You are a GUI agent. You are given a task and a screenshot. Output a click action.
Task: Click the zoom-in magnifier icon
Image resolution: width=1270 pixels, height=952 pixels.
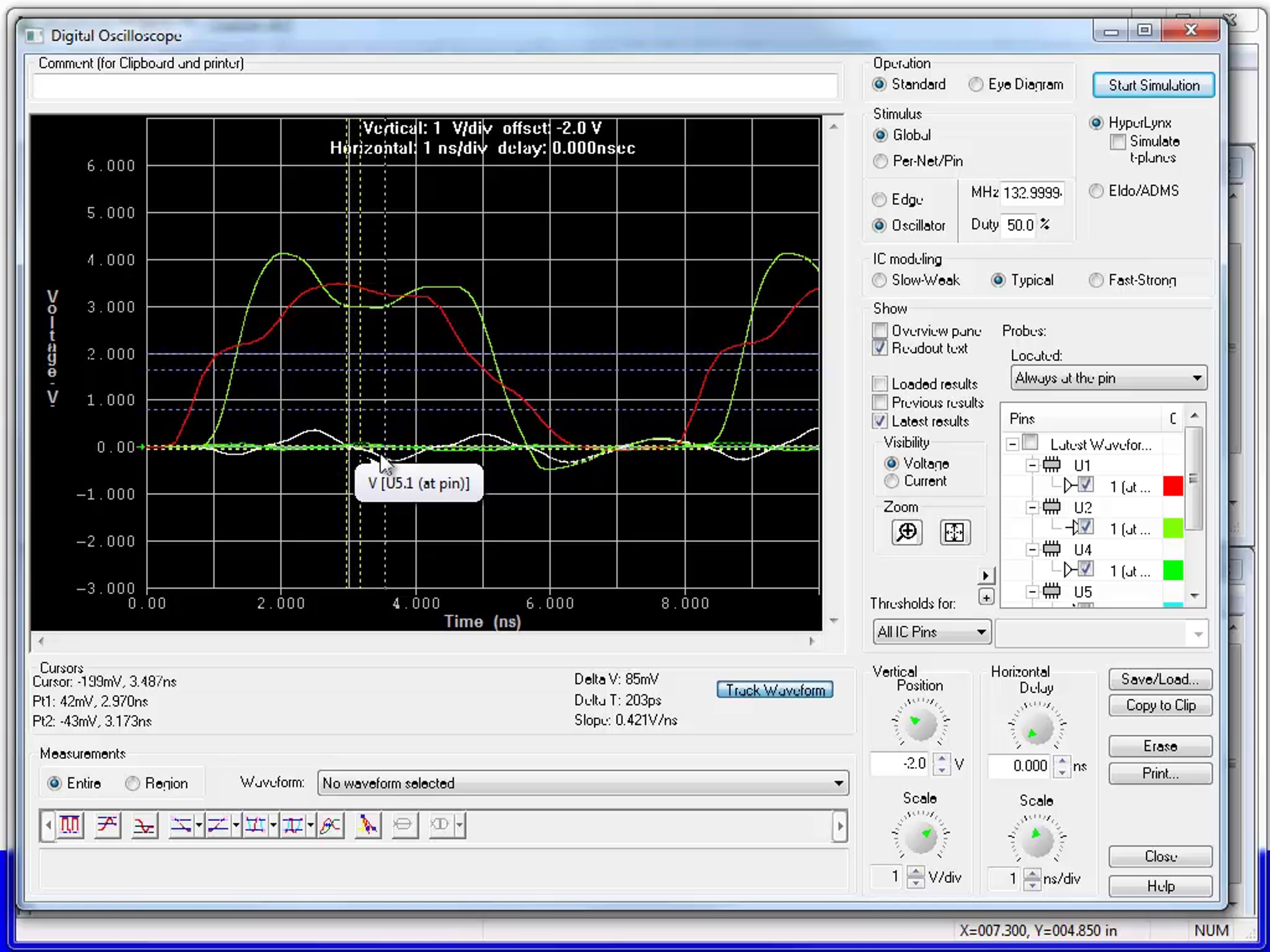pos(906,533)
